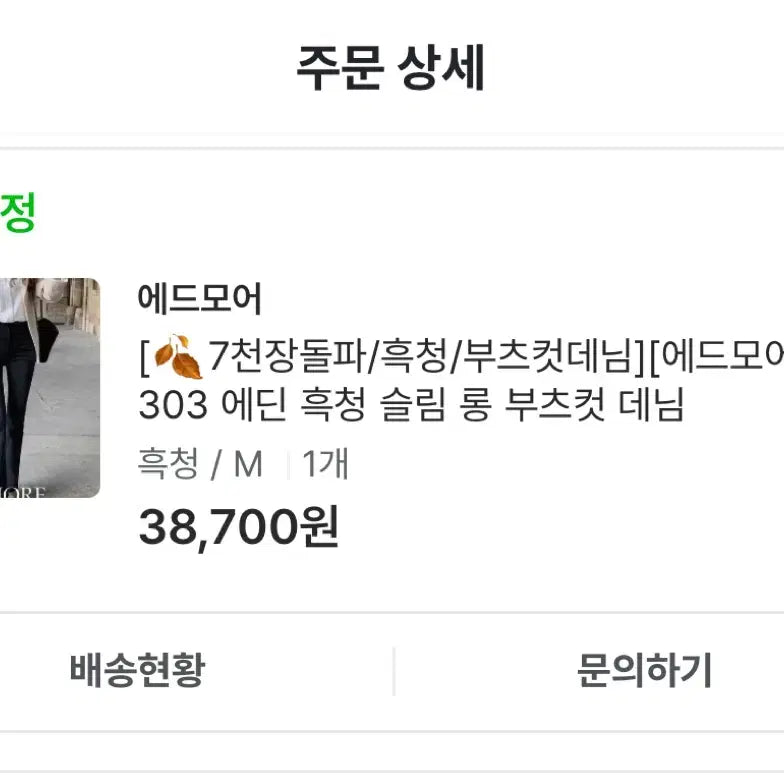Screen dimensions: 784x784
Task: Open the 배송현황 delivery status button
Action: tap(138, 670)
